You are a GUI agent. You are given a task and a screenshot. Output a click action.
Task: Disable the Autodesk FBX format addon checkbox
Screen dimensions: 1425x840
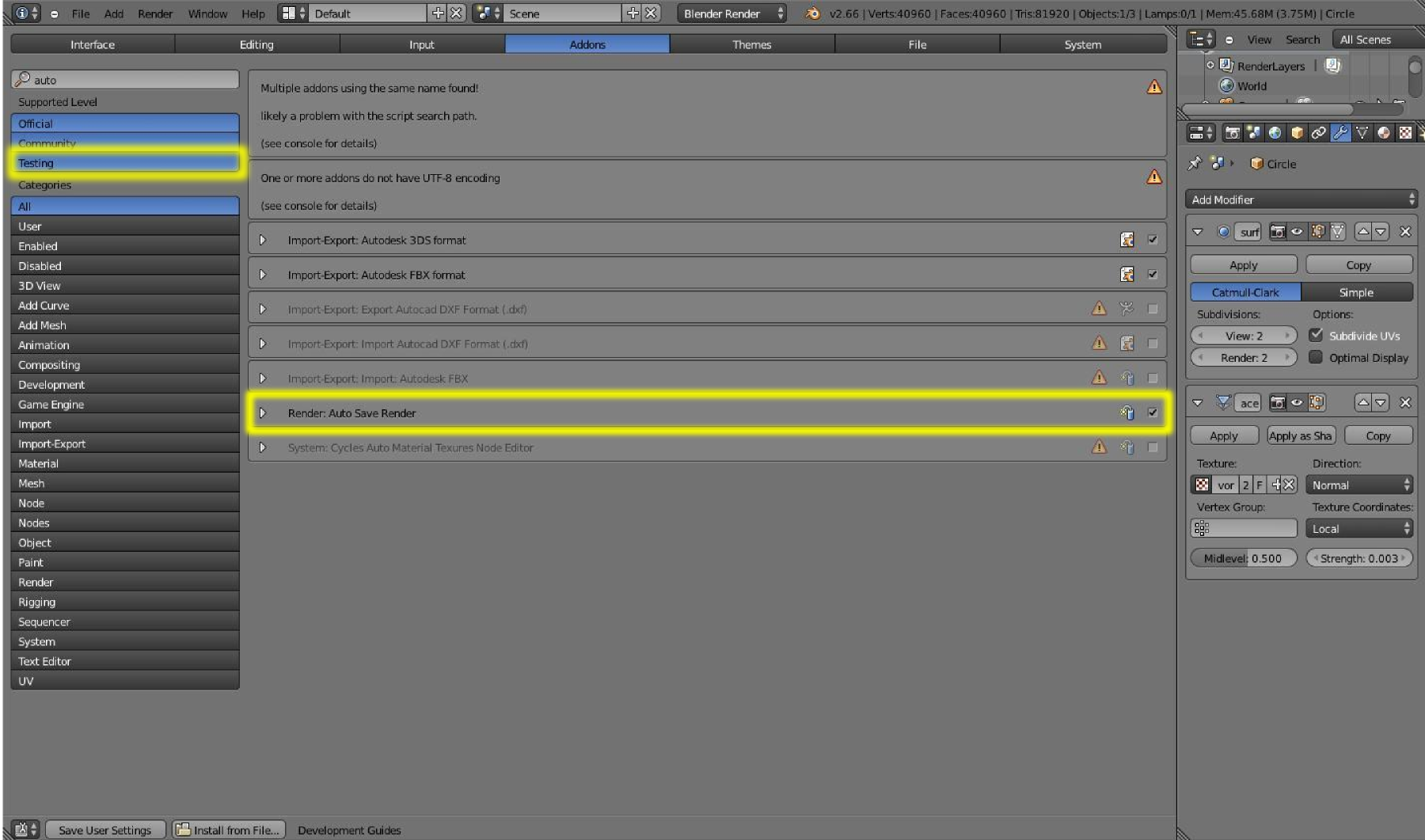(1153, 275)
